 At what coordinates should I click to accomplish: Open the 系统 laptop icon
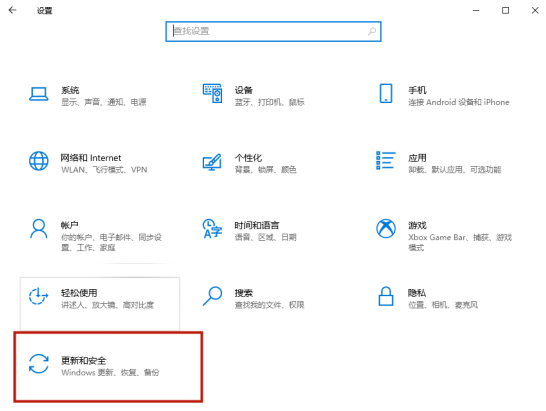pyautogui.click(x=39, y=94)
